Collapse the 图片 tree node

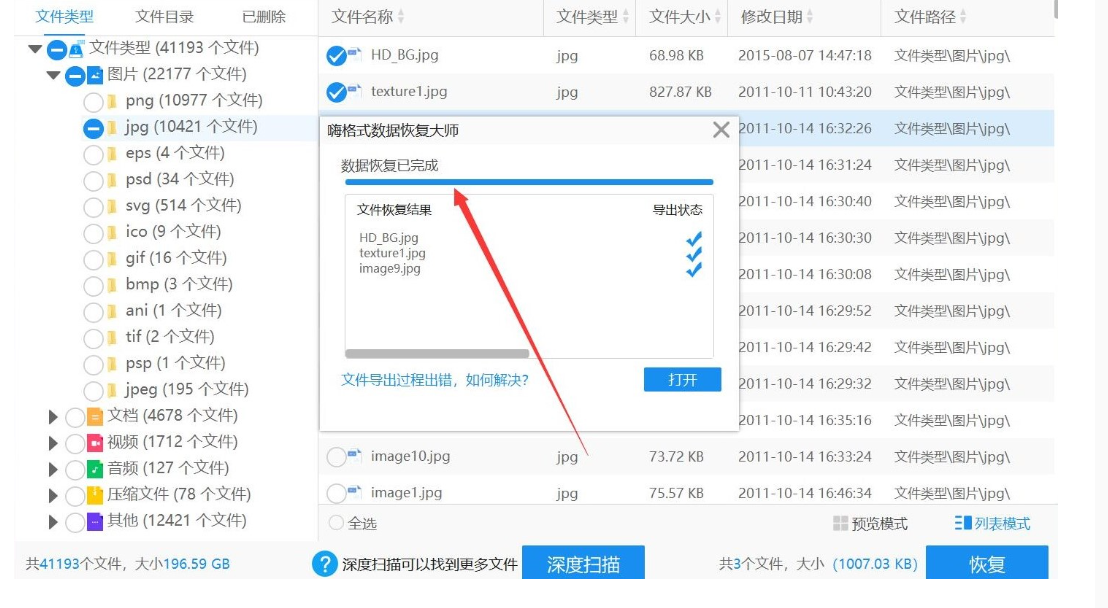(x=53, y=75)
